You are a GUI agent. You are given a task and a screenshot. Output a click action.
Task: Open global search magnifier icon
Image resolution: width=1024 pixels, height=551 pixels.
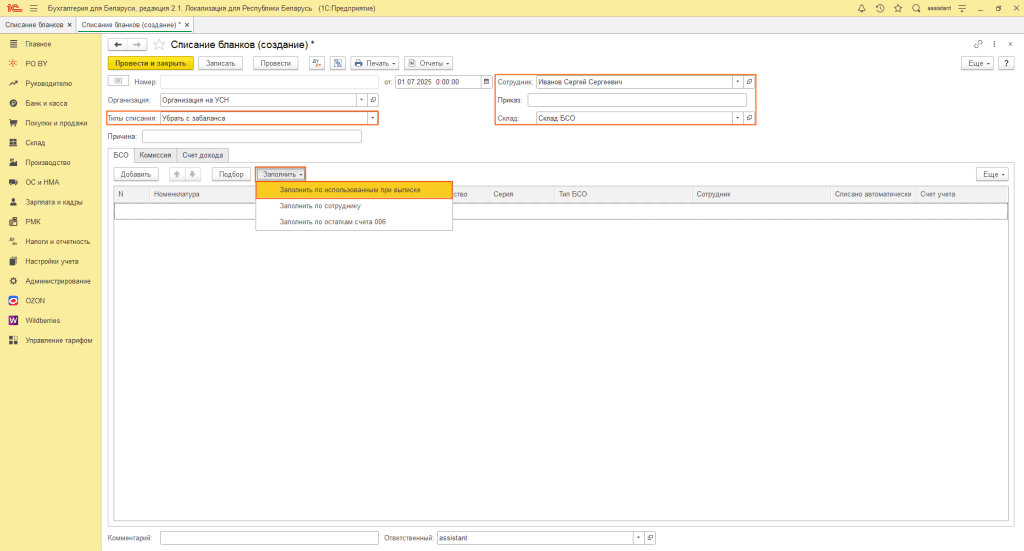pos(916,8)
